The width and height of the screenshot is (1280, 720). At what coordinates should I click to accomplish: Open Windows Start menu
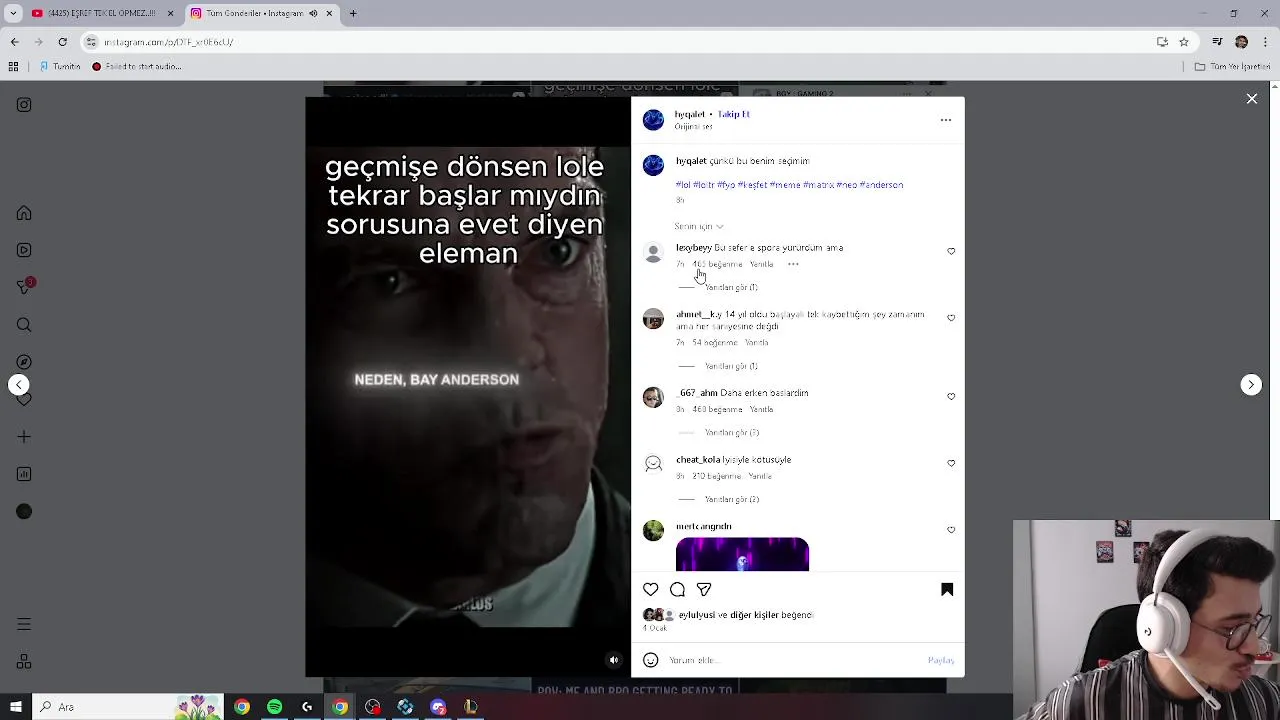click(15, 707)
